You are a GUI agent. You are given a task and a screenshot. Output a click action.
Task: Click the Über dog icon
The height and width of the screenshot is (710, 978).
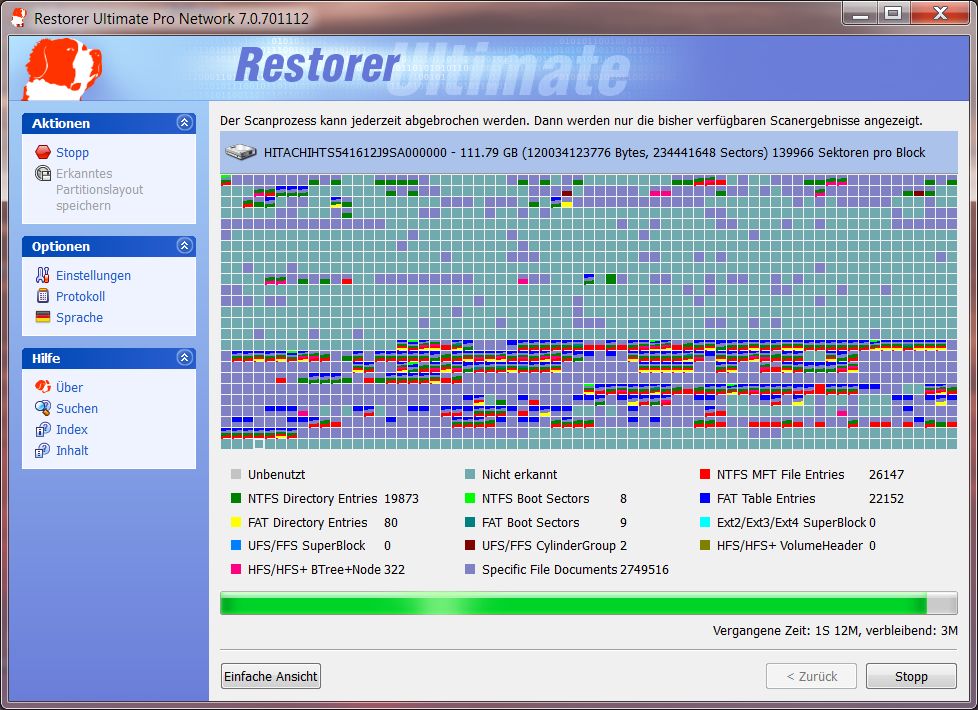click(x=42, y=387)
